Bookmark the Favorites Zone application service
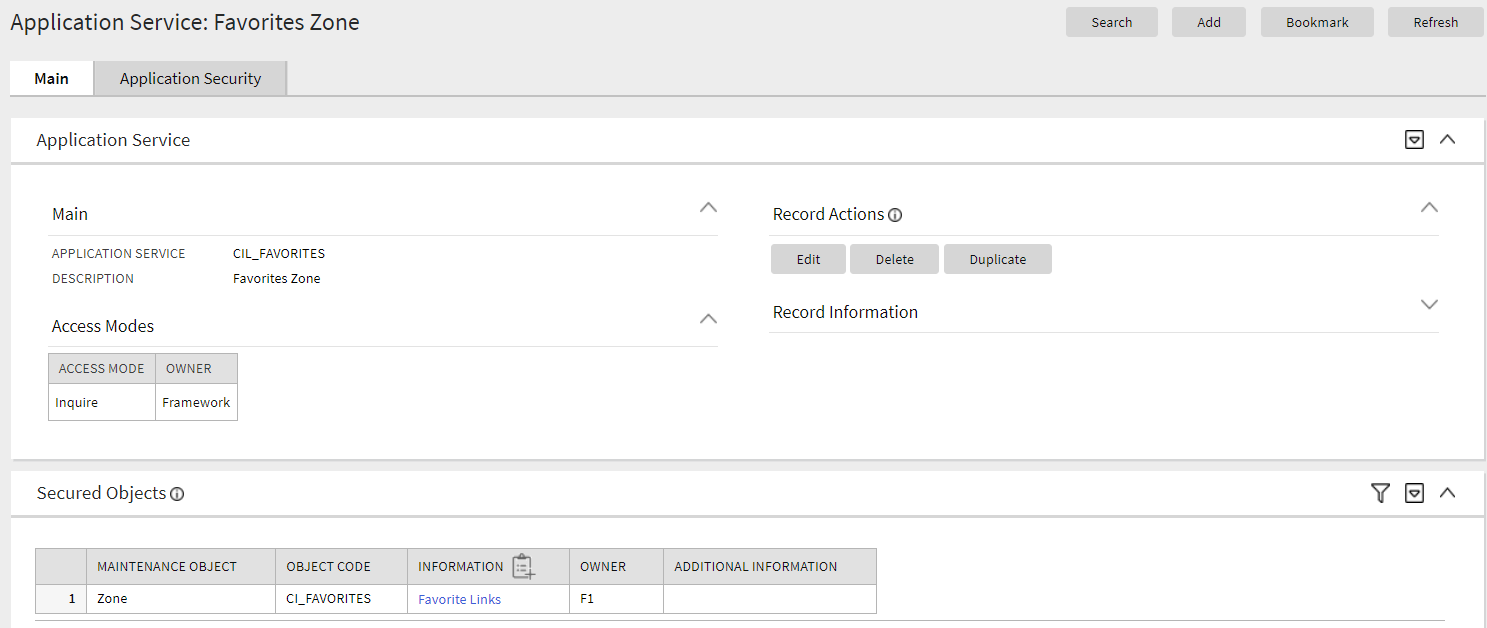Viewport: 1487px width, 628px height. tap(1316, 21)
